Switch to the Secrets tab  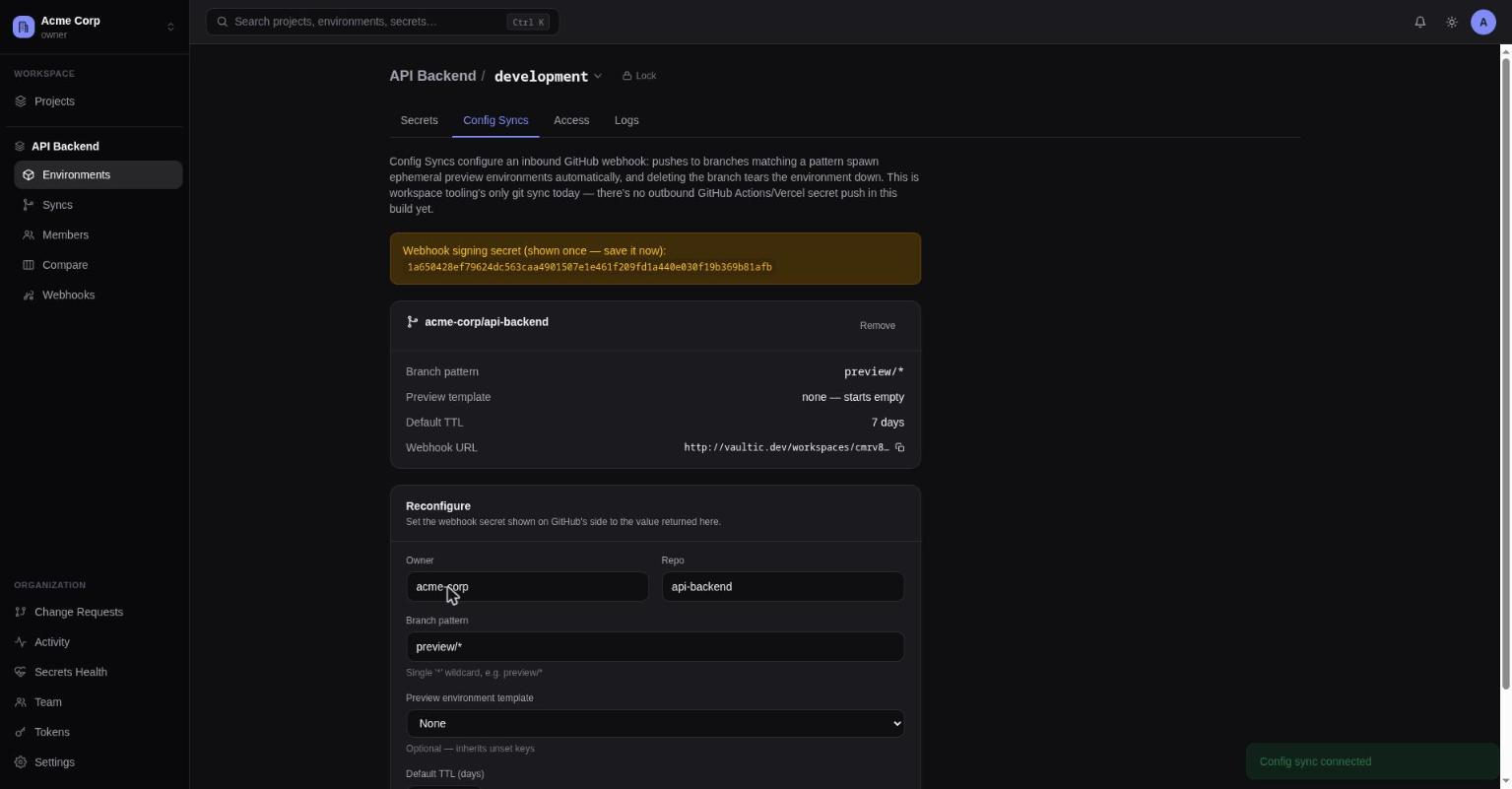(x=419, y=120)
